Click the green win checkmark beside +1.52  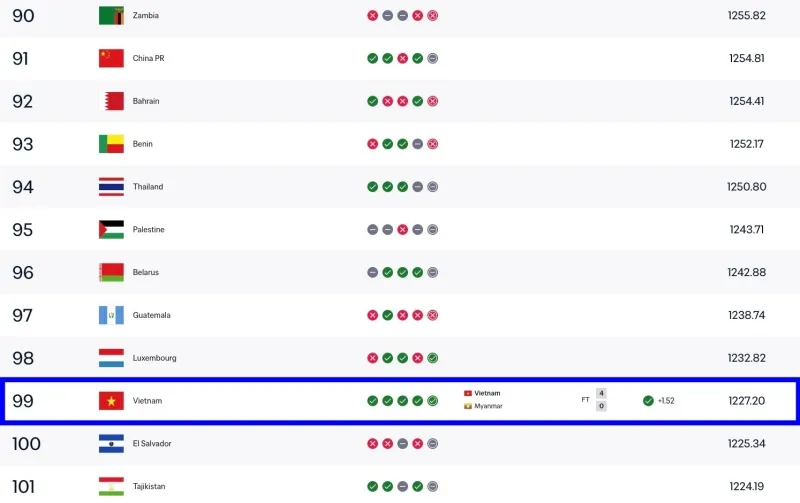[648, 401]
